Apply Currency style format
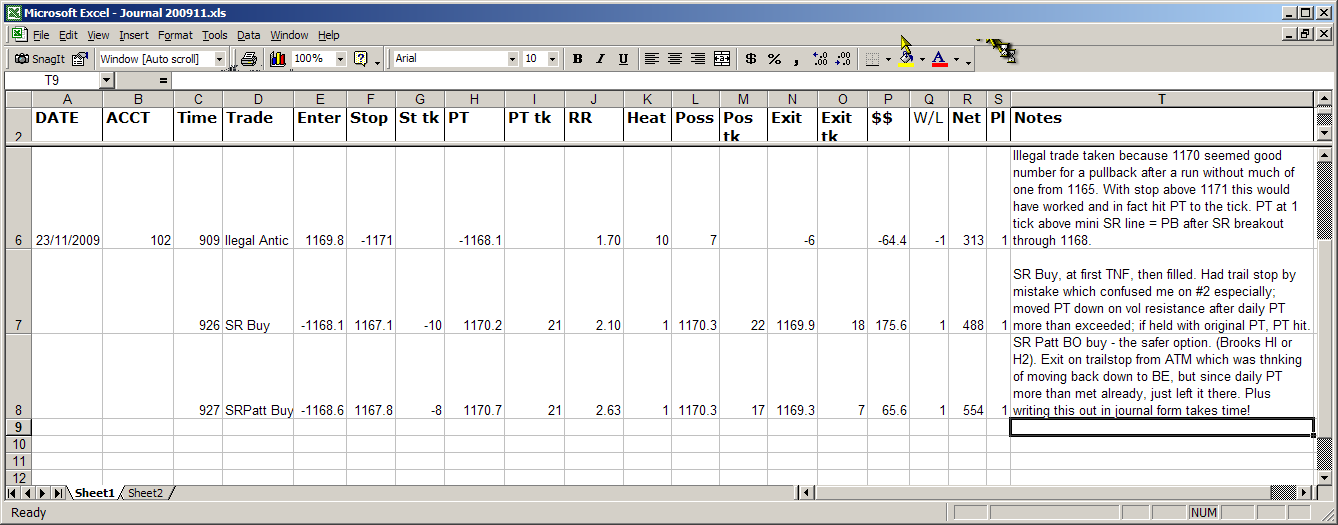 click(751, 59)
